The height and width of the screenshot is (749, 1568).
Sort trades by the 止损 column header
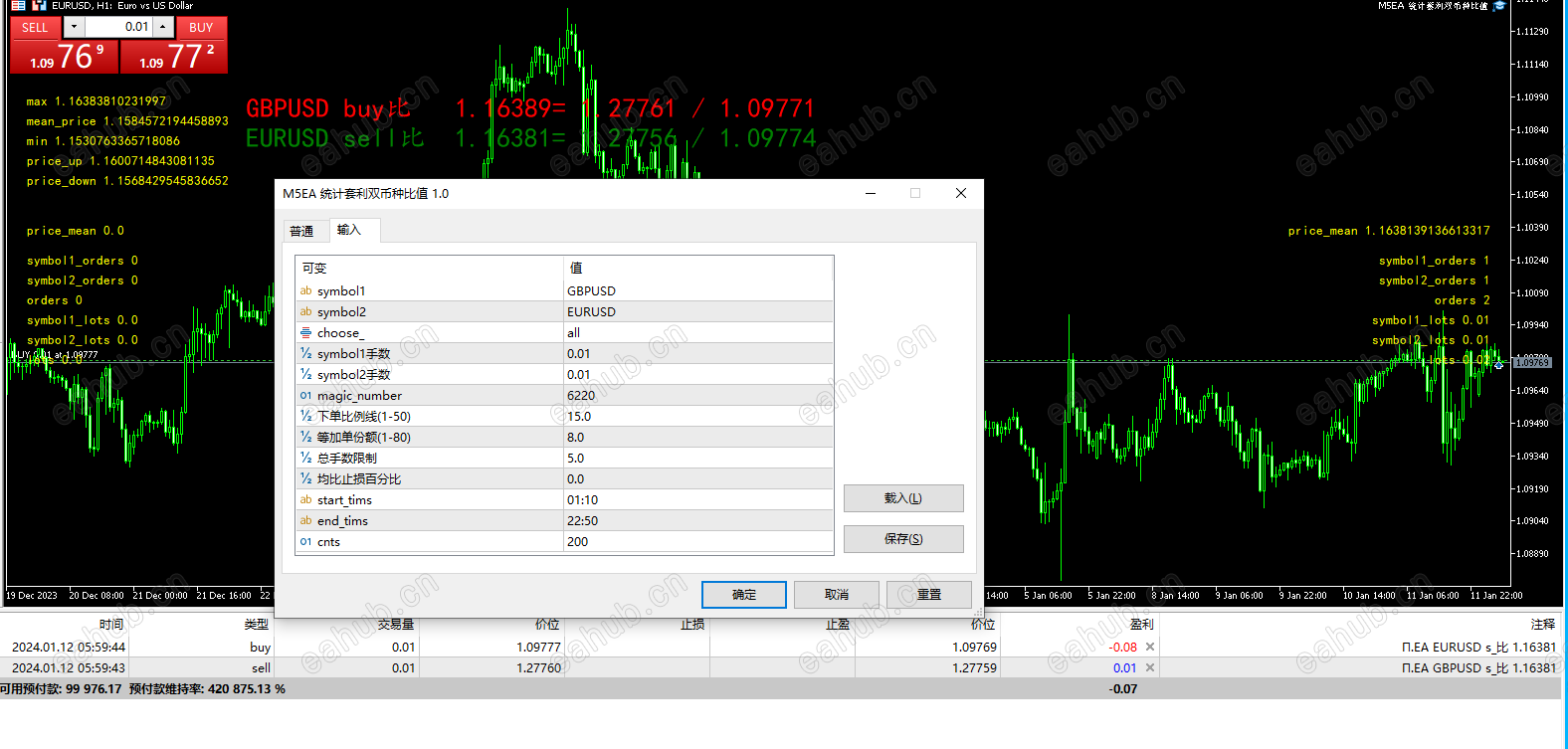692,624
